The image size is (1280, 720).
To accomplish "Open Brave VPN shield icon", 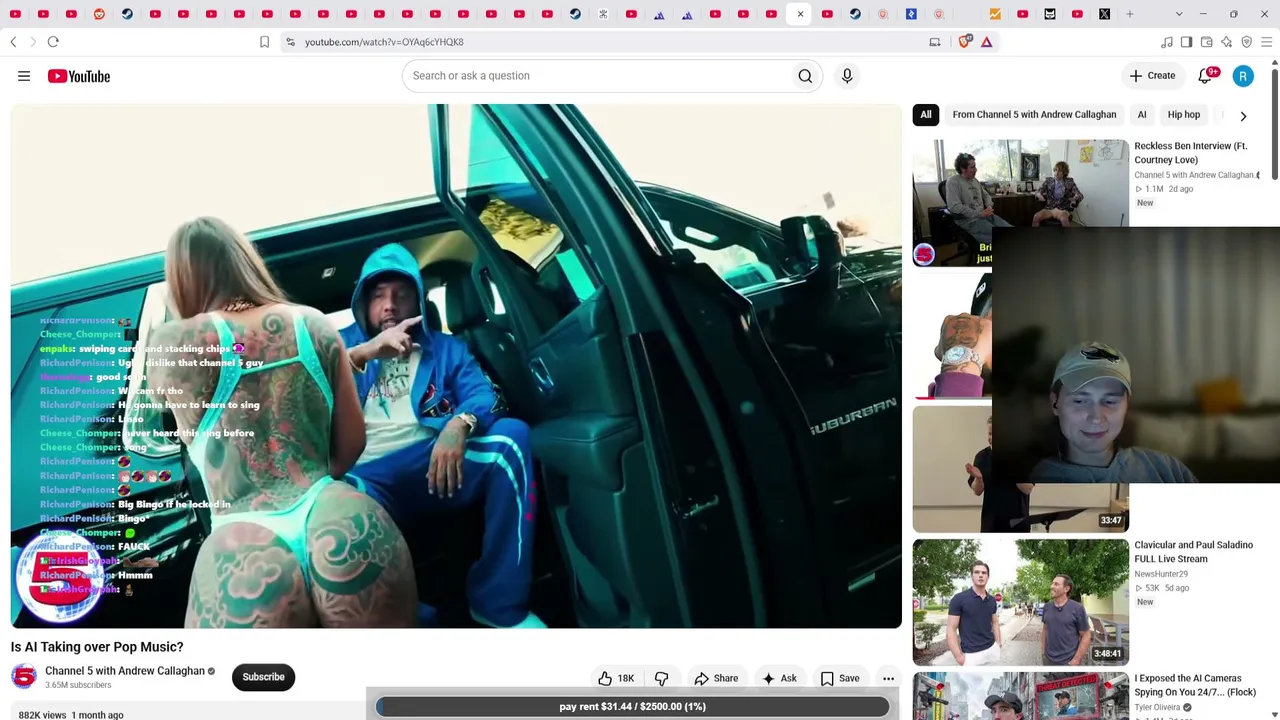I will click(1246, 42).
